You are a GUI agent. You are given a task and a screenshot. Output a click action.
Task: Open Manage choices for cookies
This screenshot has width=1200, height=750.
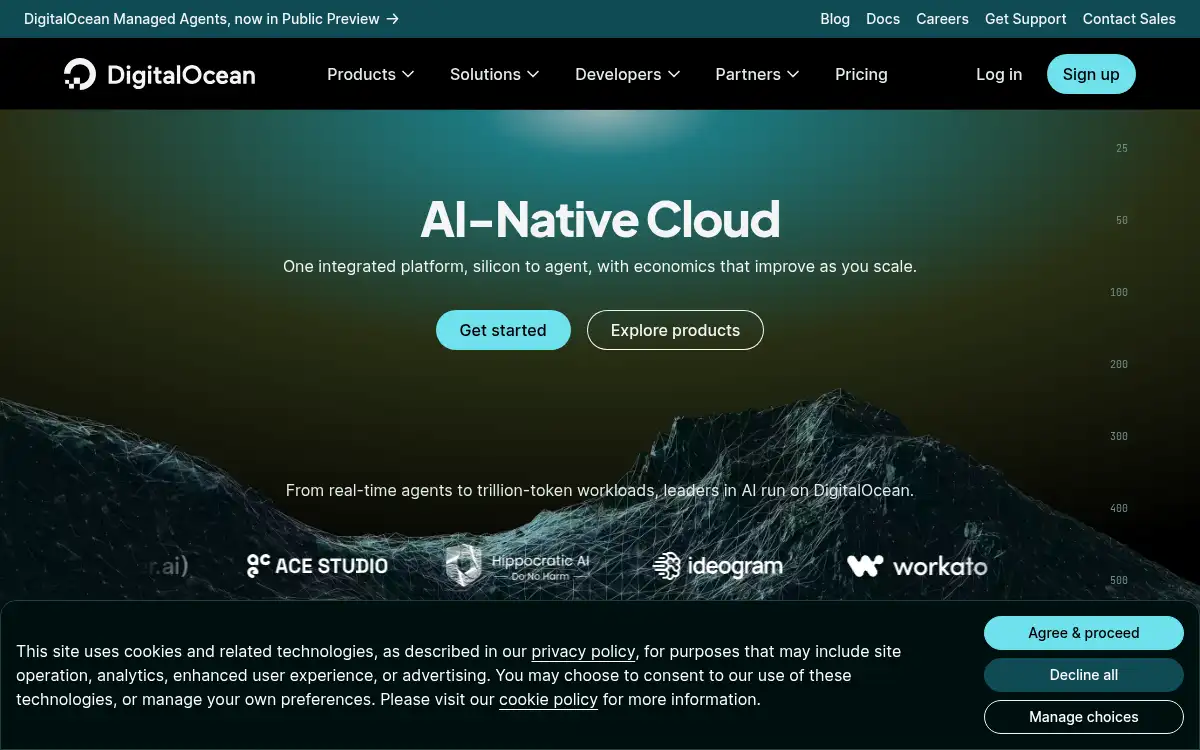coord(1084,717)
